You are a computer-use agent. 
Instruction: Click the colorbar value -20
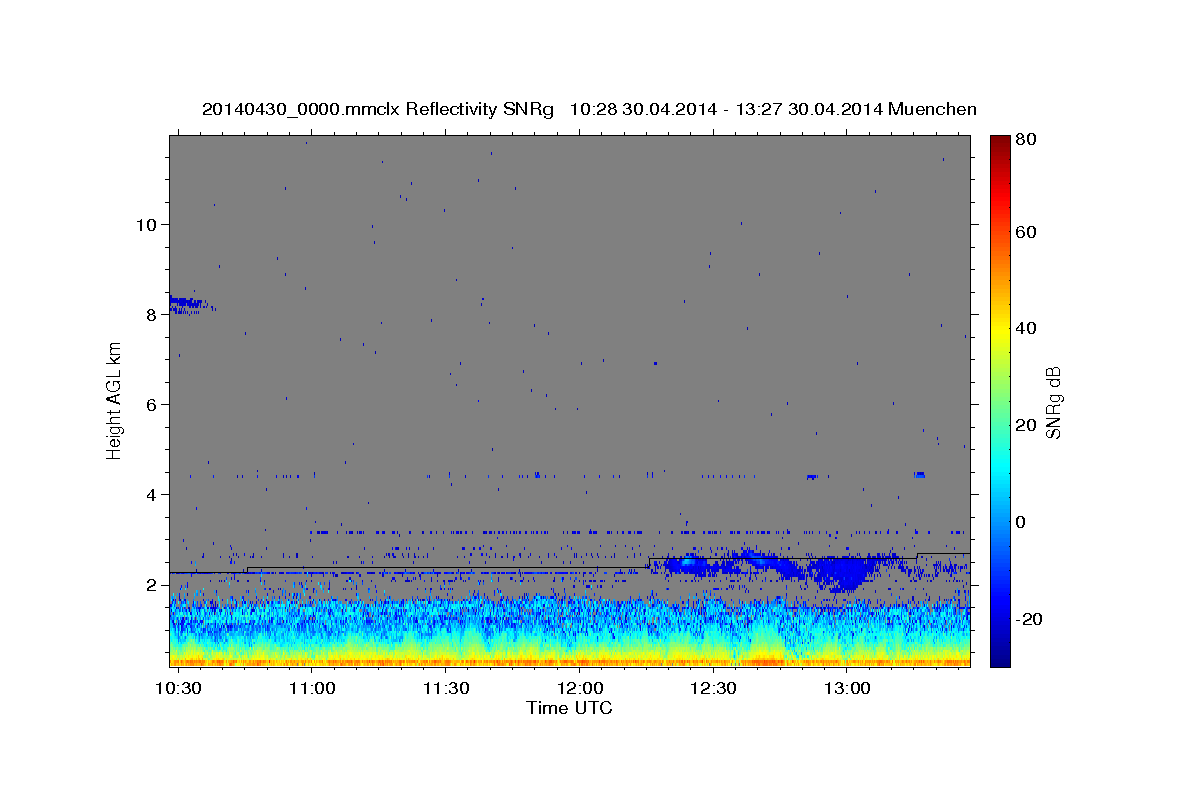(1031, 619)
